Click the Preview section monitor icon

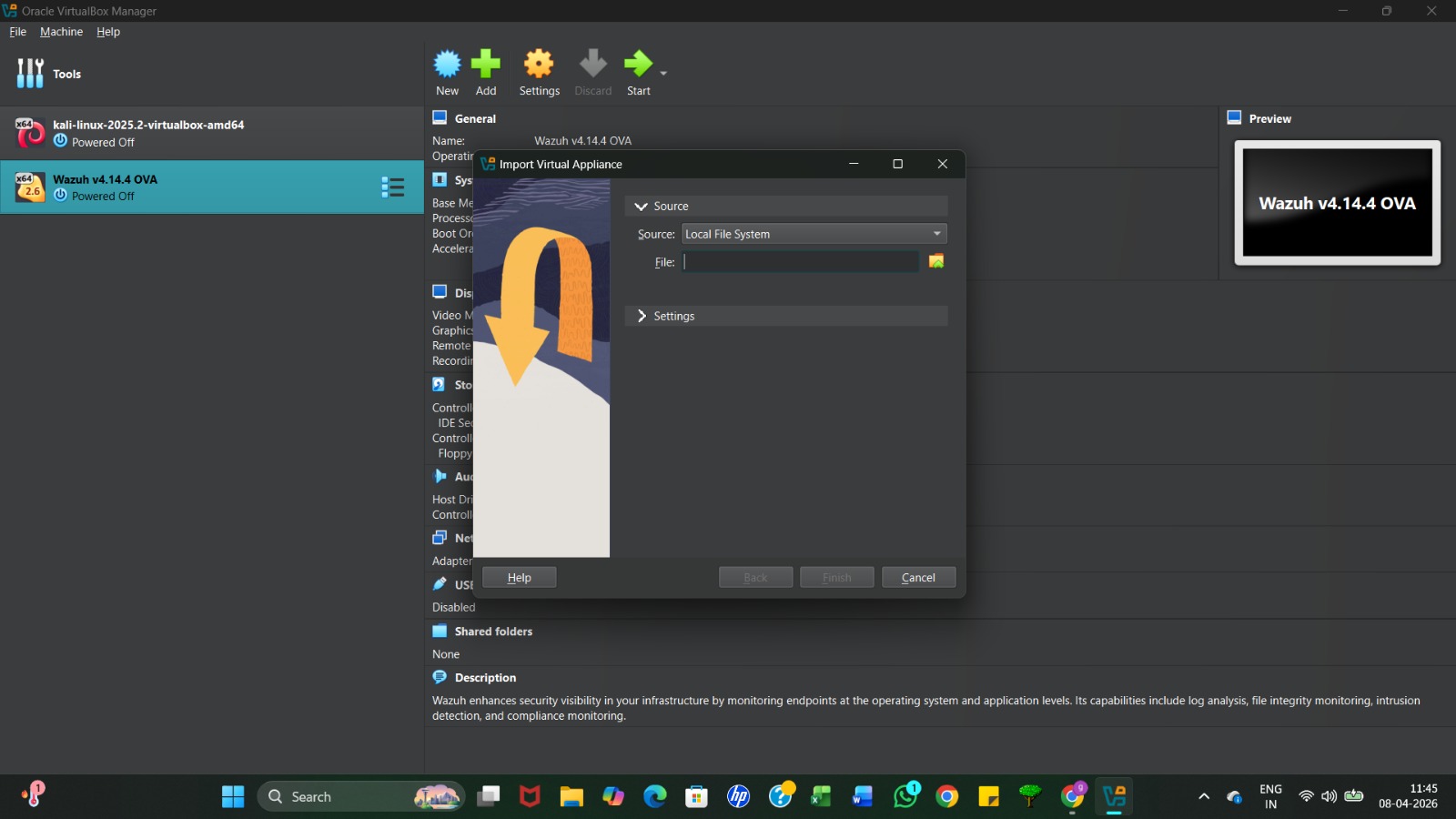click(x=1234, y=117)
